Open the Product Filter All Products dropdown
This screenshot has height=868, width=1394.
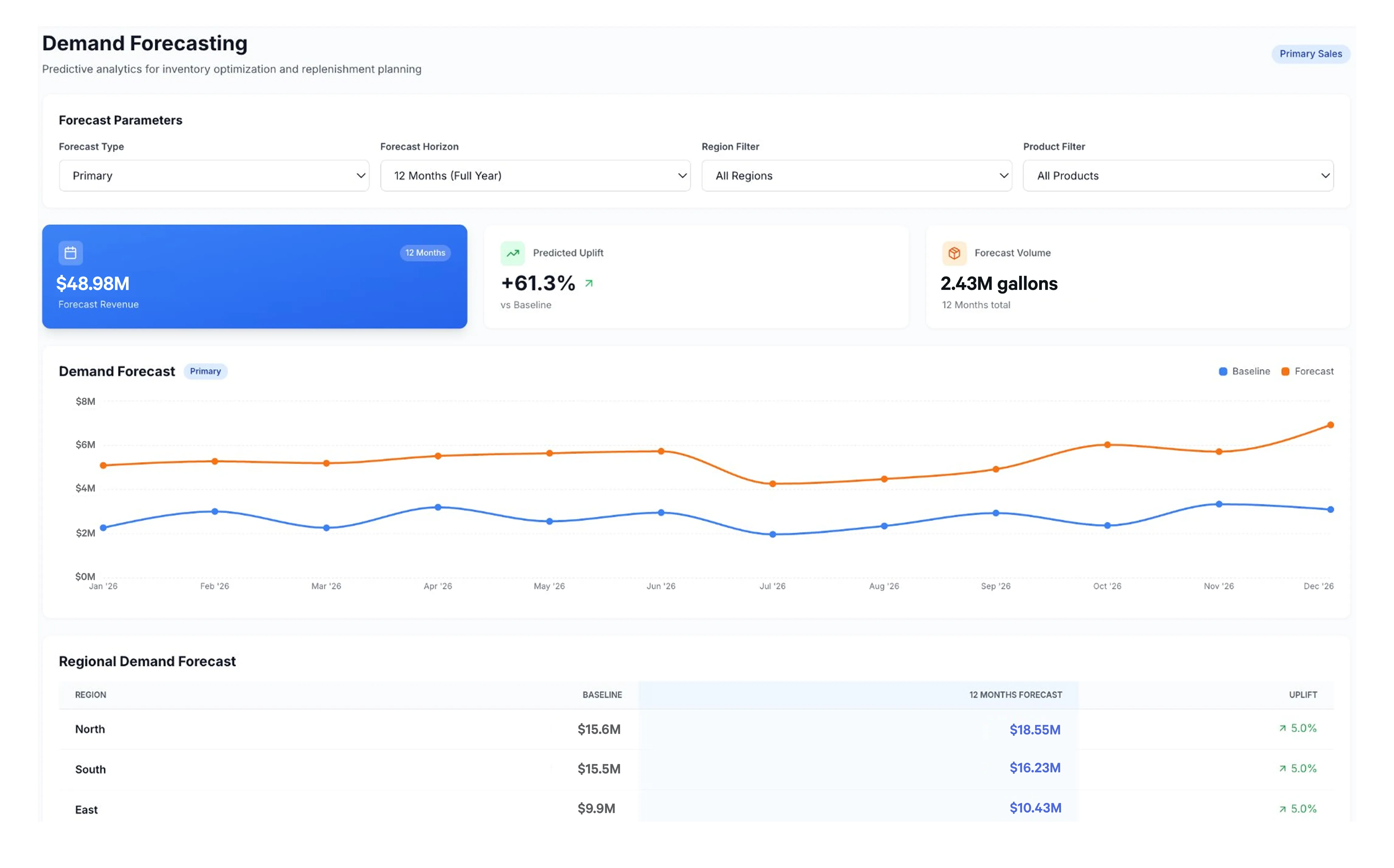[1178, 176]
